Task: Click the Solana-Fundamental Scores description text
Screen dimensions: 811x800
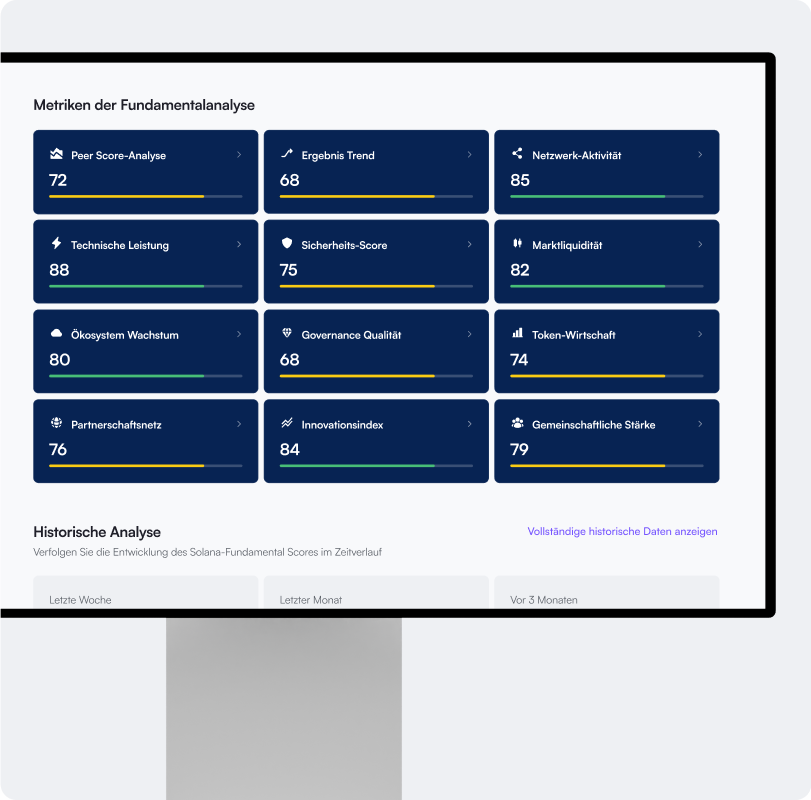Action: (207, 552)
